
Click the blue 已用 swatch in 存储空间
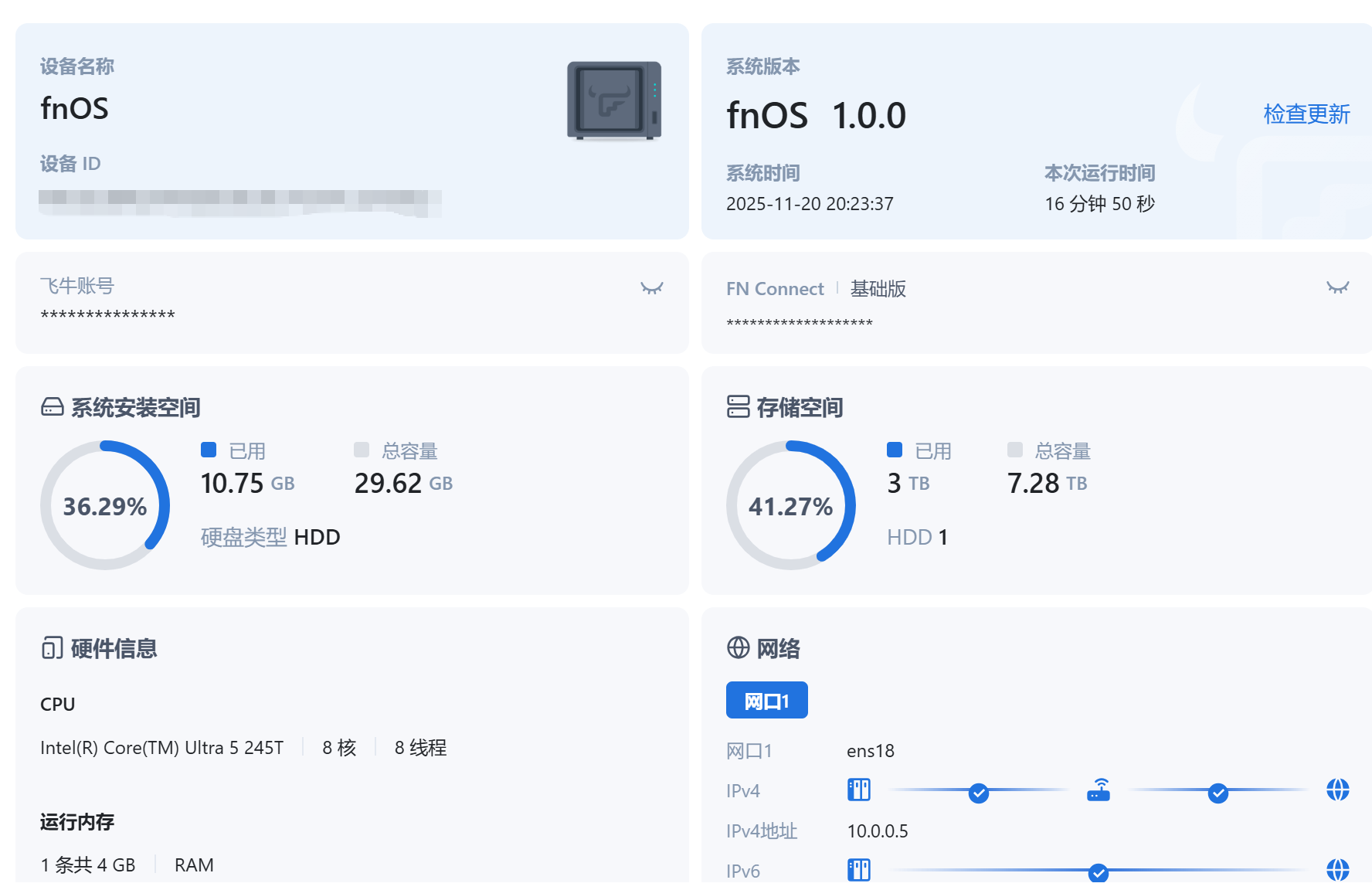895,450
